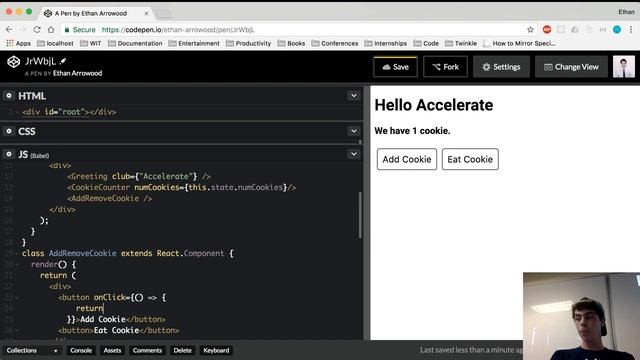Click the 'return' code line in JS editor
This screenshot has width=640, height=360.
click(90, 309)
